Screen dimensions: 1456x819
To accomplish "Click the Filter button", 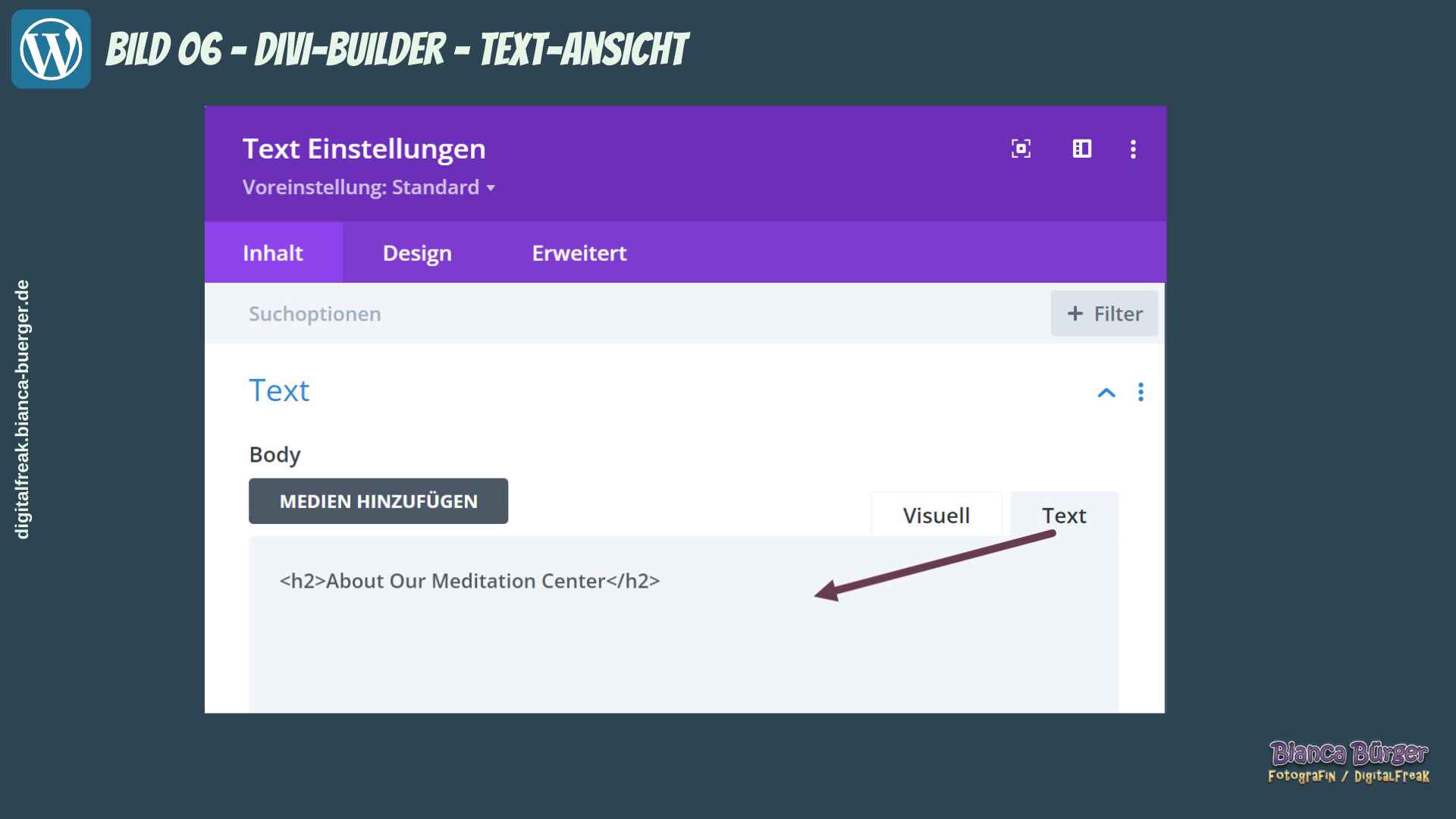I will pos(1104,313).
